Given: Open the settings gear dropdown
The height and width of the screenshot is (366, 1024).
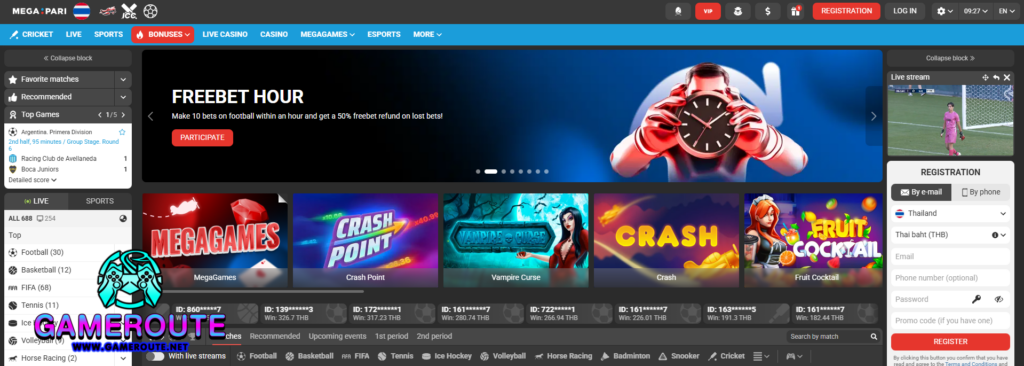Looking at the screenshot, I should point(945,11).
